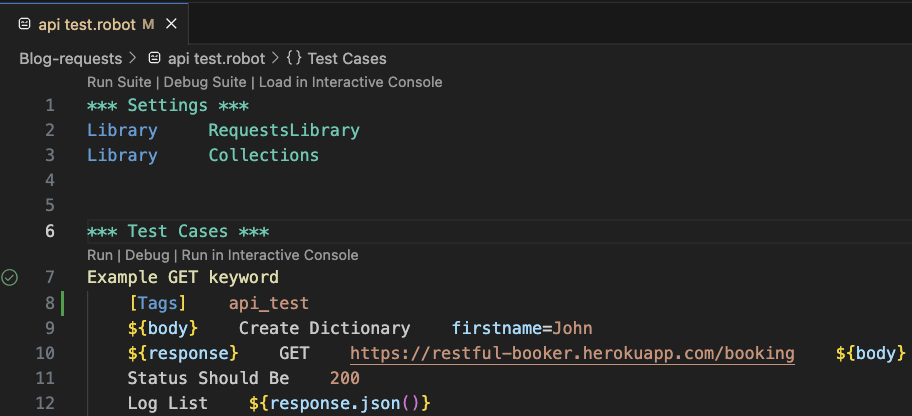Click the curly braces Test Cases symbol icon
Screen dimensions: 912x416
(294, 58)
